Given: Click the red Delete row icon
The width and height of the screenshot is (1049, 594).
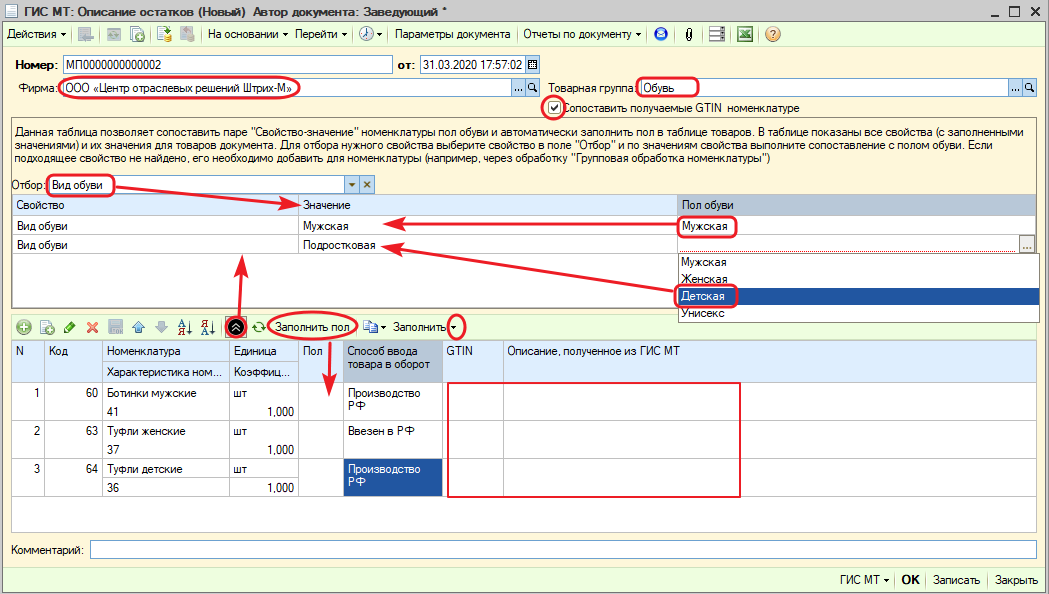Looking at the screenshot, I should 92,327.
